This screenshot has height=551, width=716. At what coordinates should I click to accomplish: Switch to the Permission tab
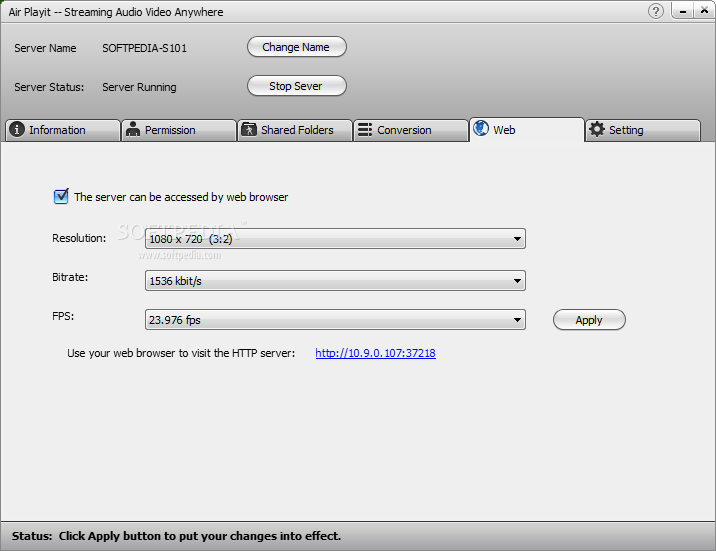pyautogui.click(x=179, y=131)
